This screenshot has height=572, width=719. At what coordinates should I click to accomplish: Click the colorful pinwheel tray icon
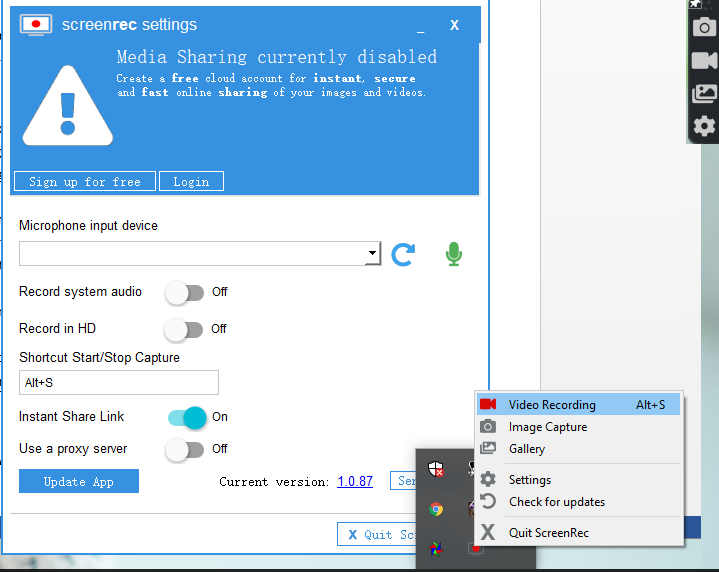click(x=436, y=549)
